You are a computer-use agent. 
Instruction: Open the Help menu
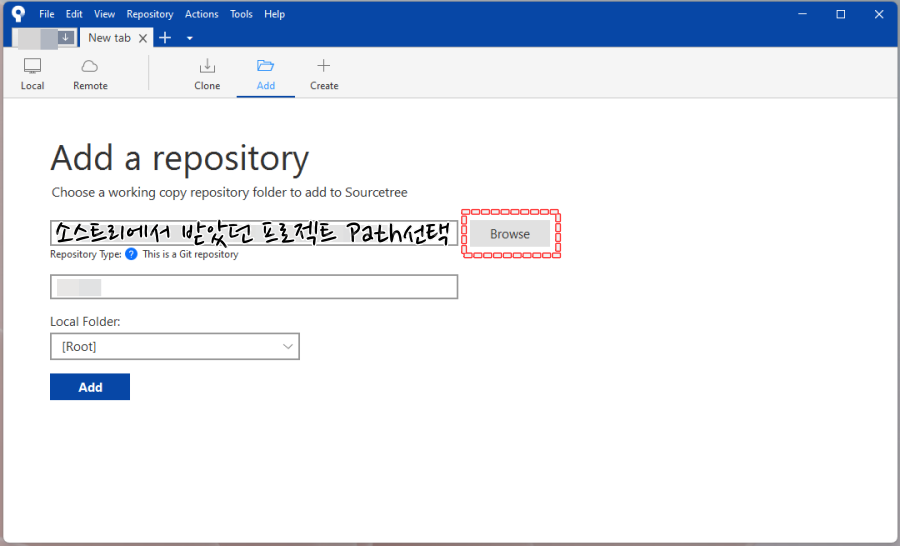click(274, 14)
